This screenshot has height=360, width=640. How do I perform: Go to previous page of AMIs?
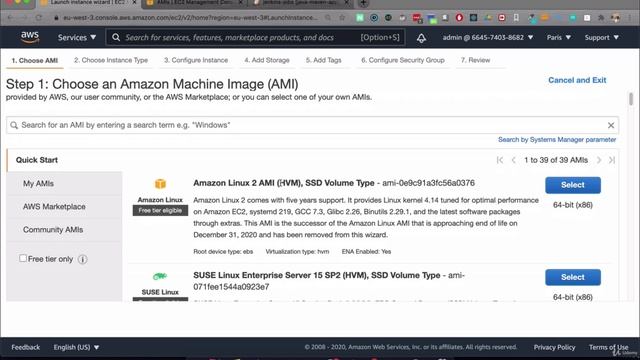coord(514,160)
